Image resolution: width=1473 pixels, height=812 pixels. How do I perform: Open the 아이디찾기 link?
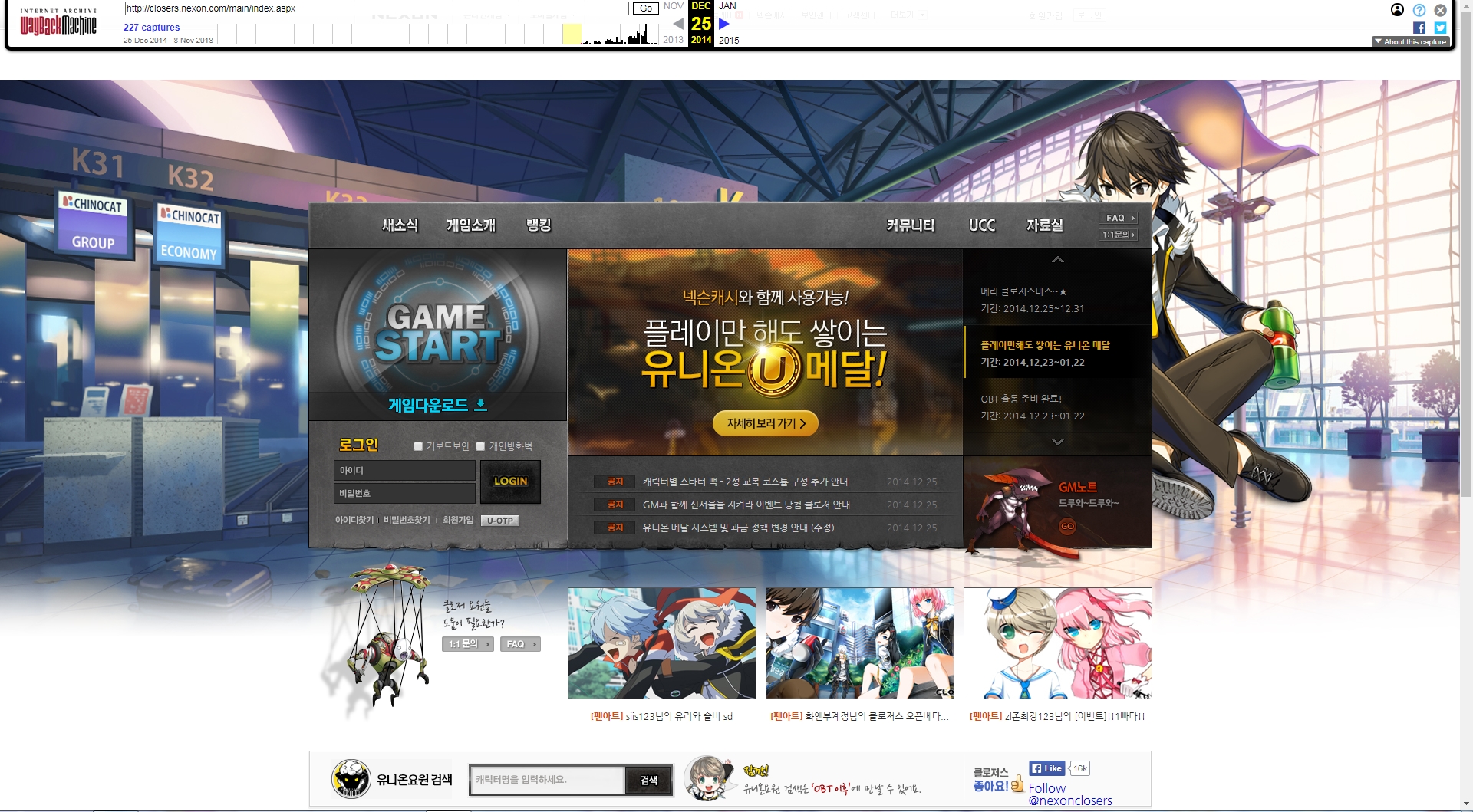(x=354, y=520)
